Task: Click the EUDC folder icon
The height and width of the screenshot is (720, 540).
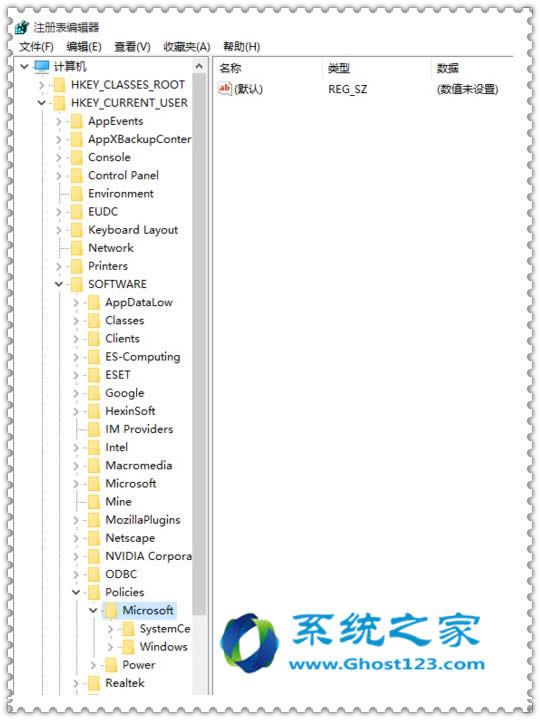Action: (77, 212)
